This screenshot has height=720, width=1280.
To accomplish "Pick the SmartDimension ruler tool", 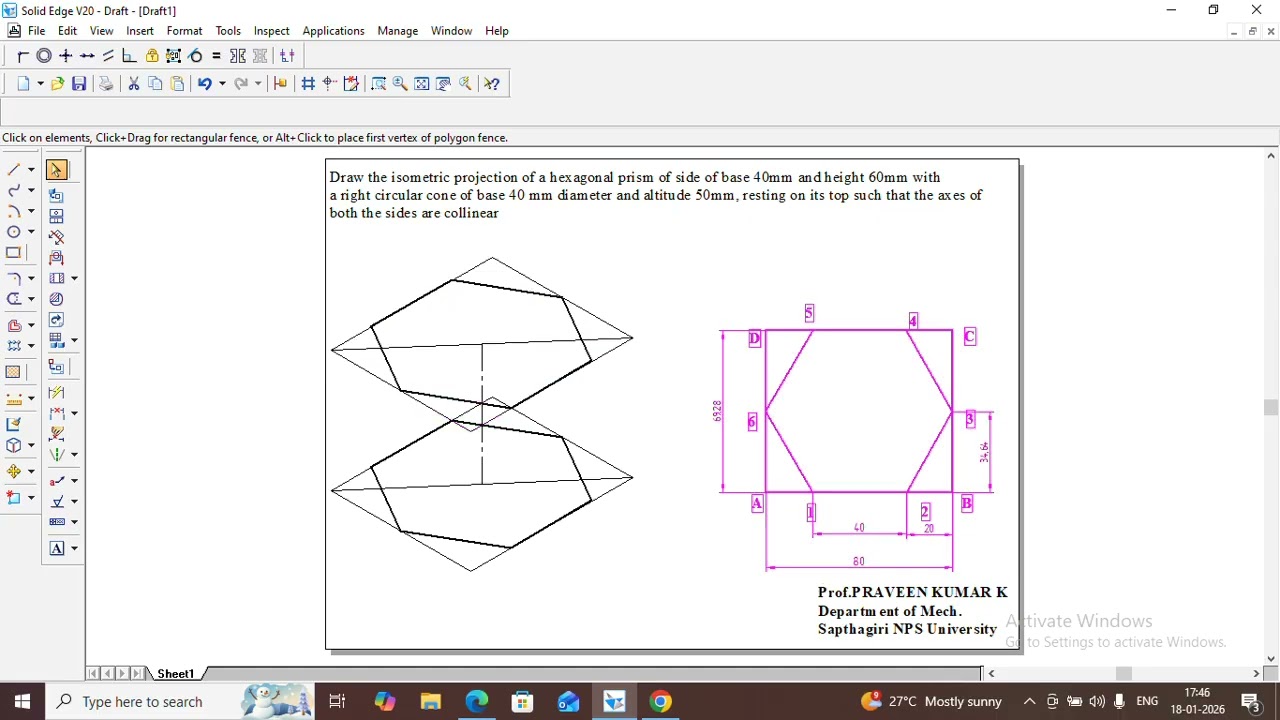I will (x=13, y=398).
